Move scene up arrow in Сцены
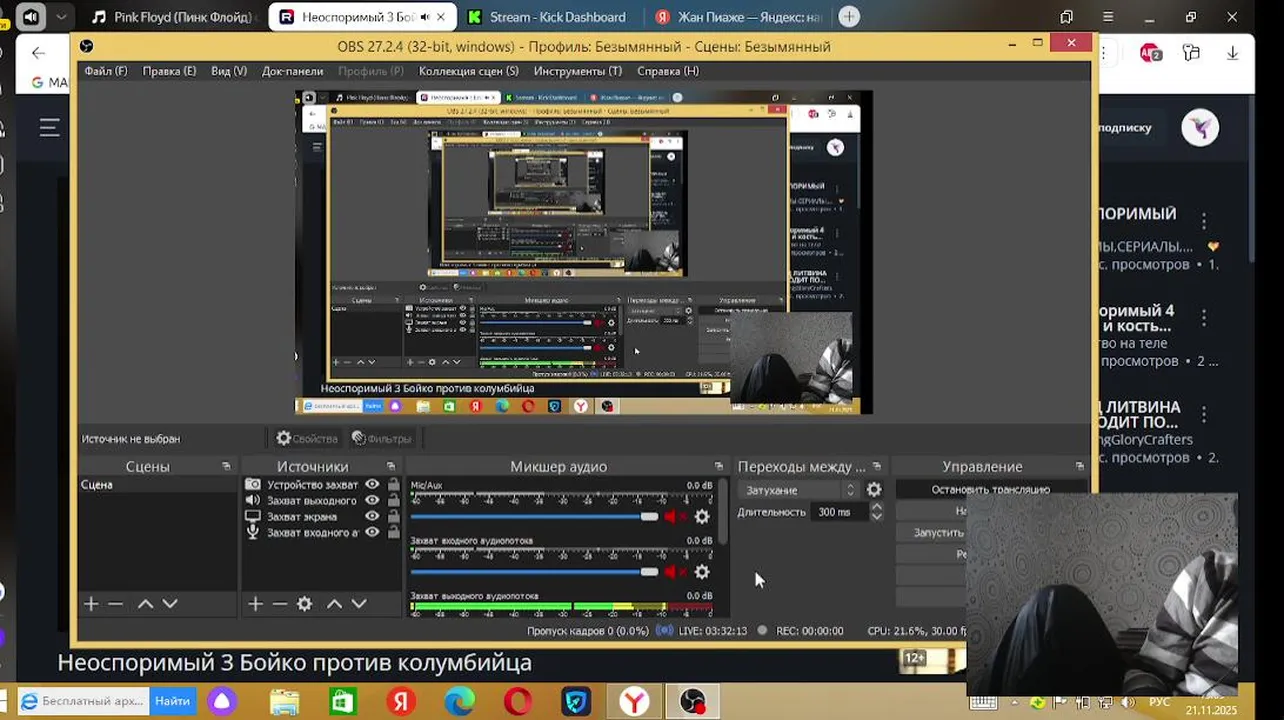The image size is (1284, 720). click(145, 604)
